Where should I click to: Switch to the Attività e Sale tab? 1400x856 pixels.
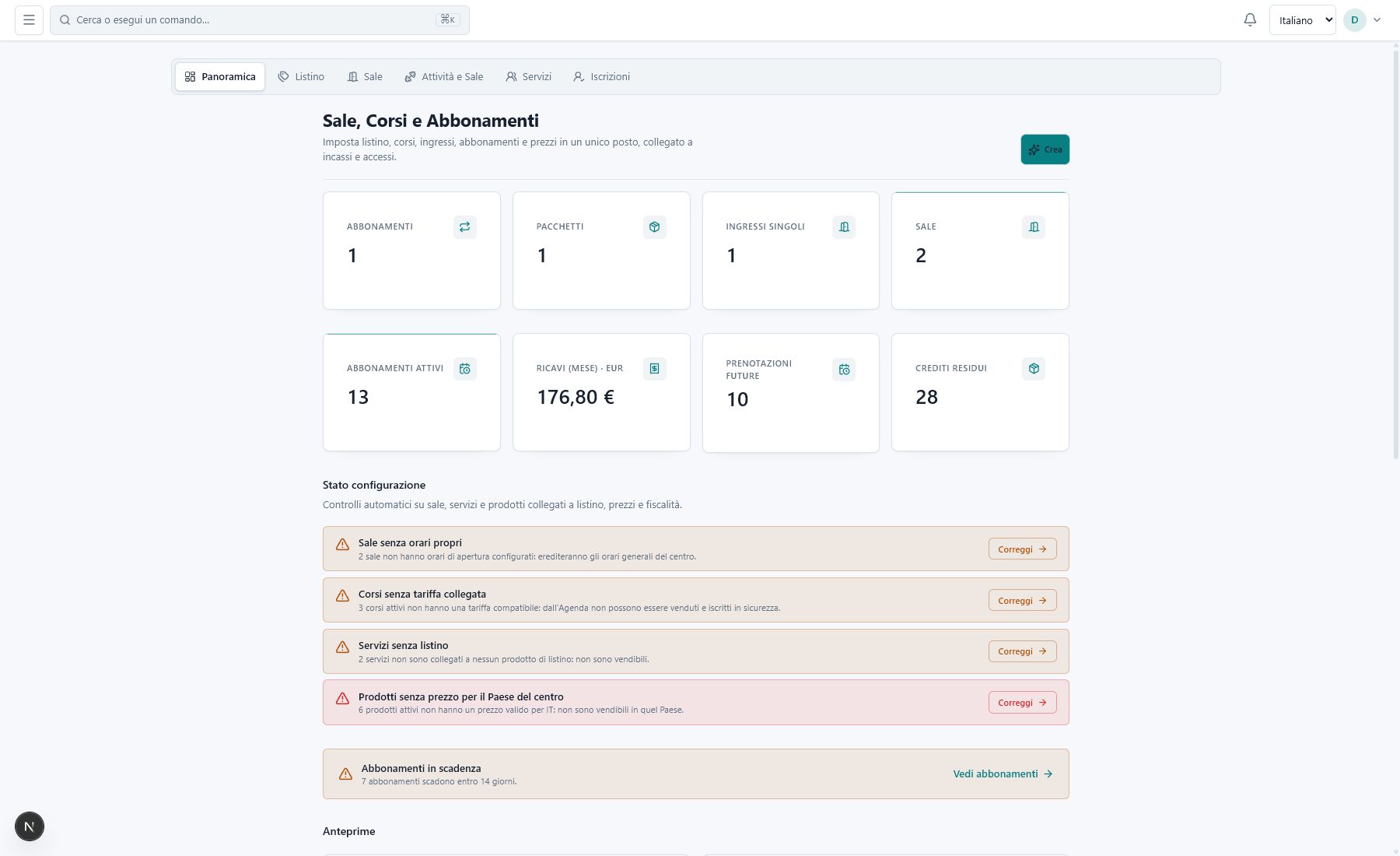444,77
